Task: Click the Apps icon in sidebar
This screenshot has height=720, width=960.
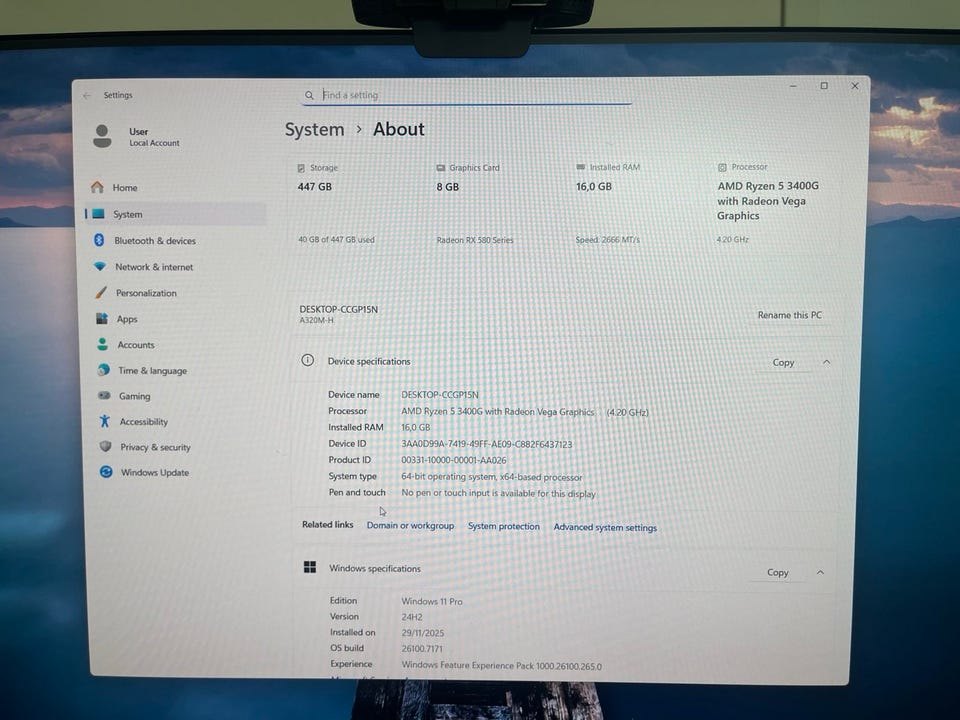Action: [x=102, y=318]
